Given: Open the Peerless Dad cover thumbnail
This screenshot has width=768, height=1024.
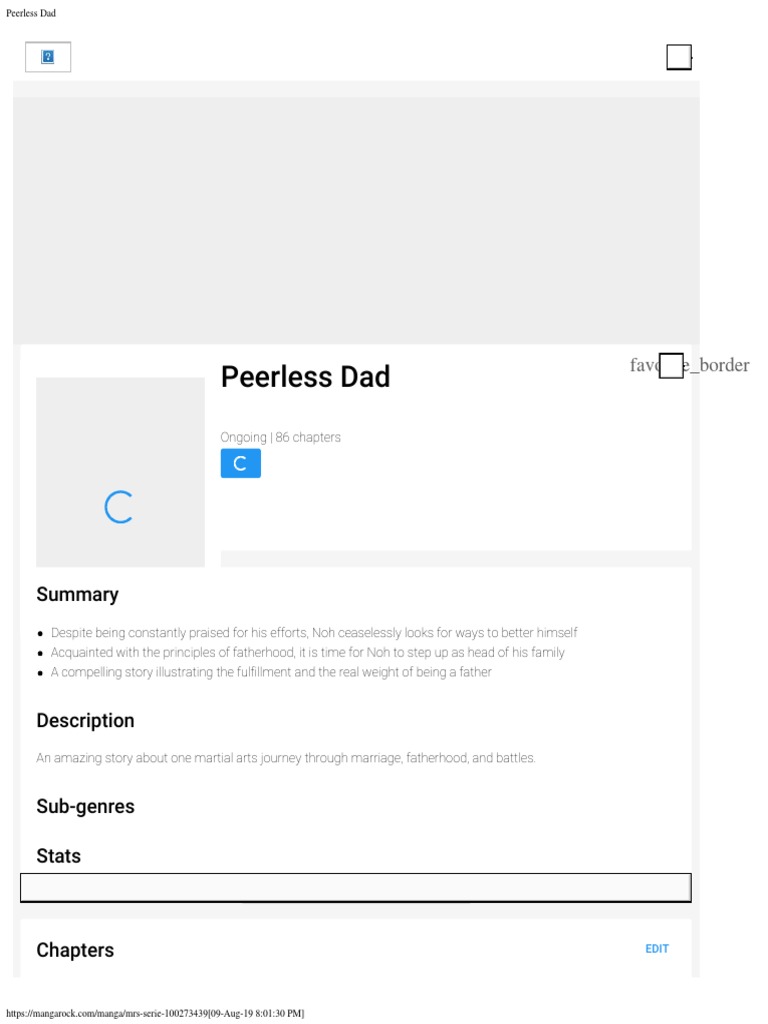Looking at the screenshot, I should tap(120, 472).
